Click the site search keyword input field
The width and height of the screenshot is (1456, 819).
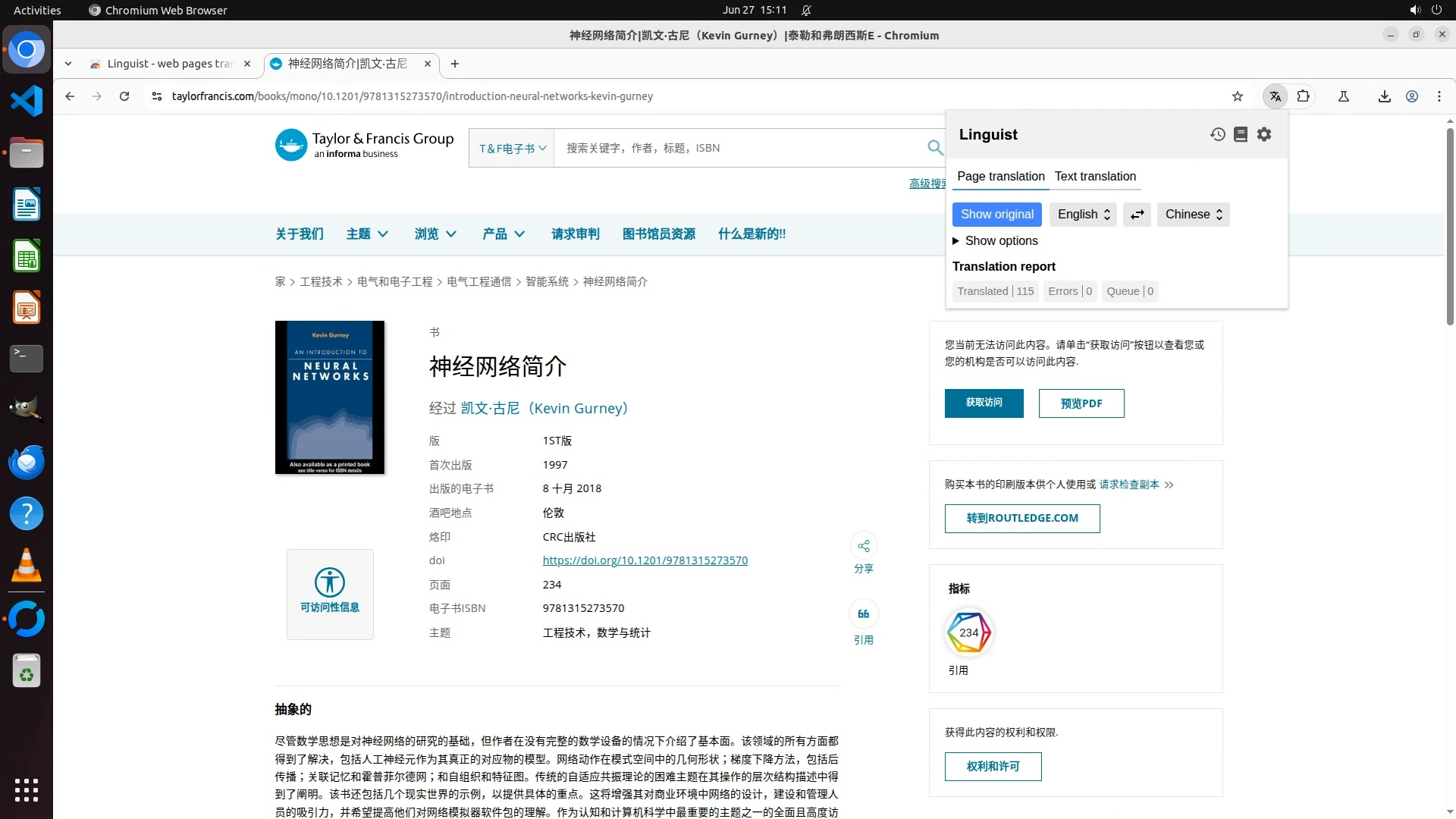click(x=736, y=149)
